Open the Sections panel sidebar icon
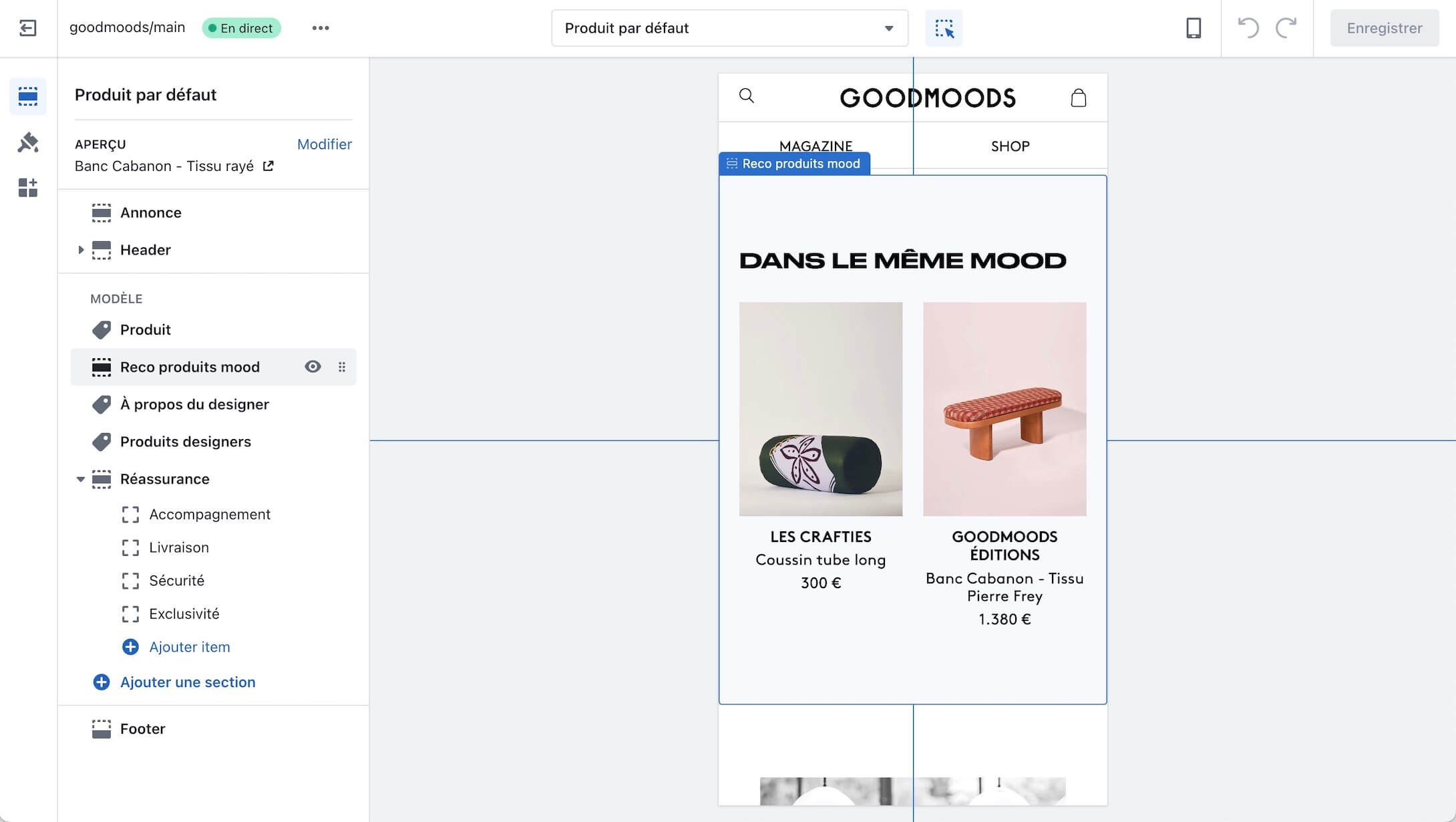The width and height of the screenshot is (1456, 822). pos(28,96)
